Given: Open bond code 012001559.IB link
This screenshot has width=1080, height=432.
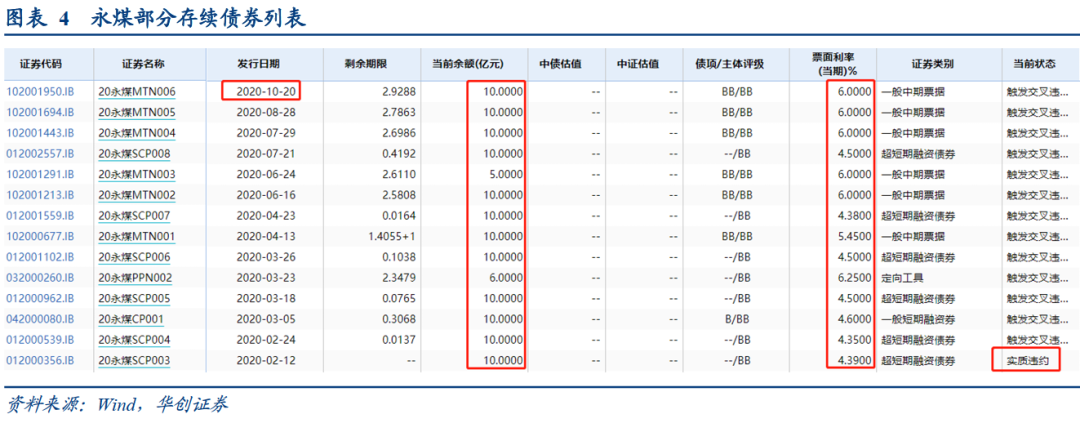Looking at the screenshot, I should tap(40, 216).
